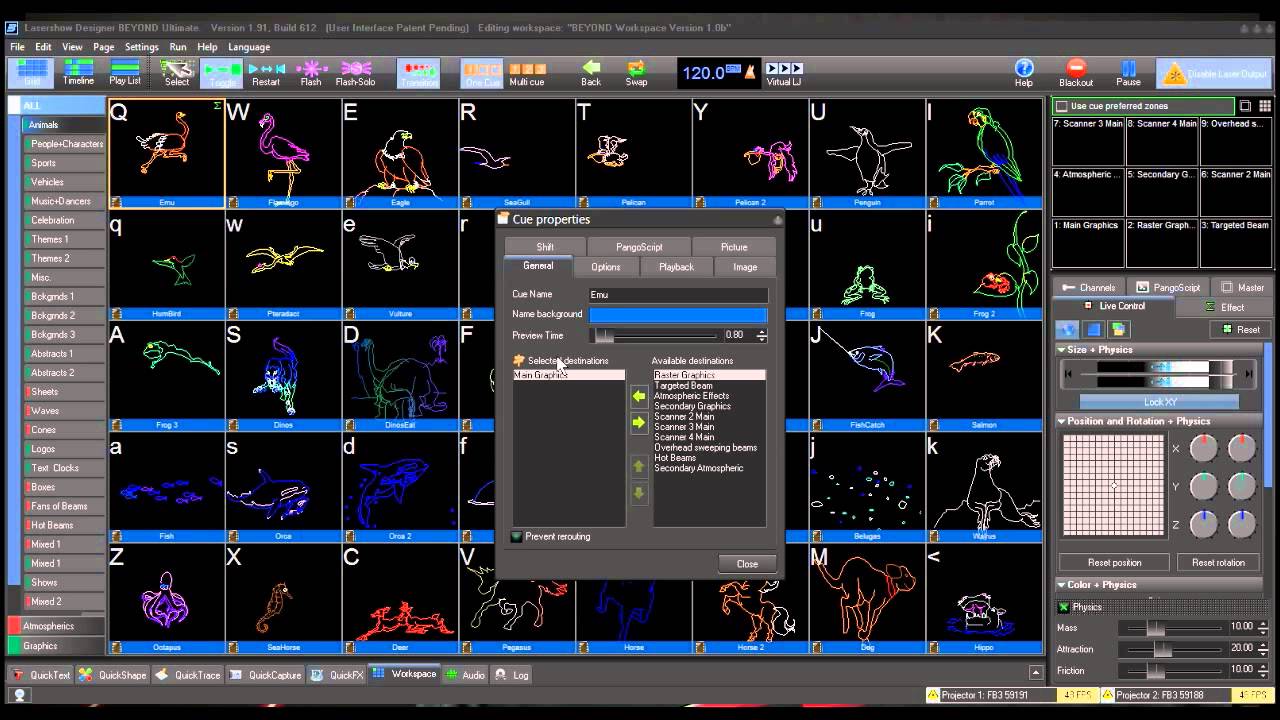Image resolution: width=1280 pixels, height=720 pixels.
Task: Adjust Preview Time spinner arrows
Action: 762,336
